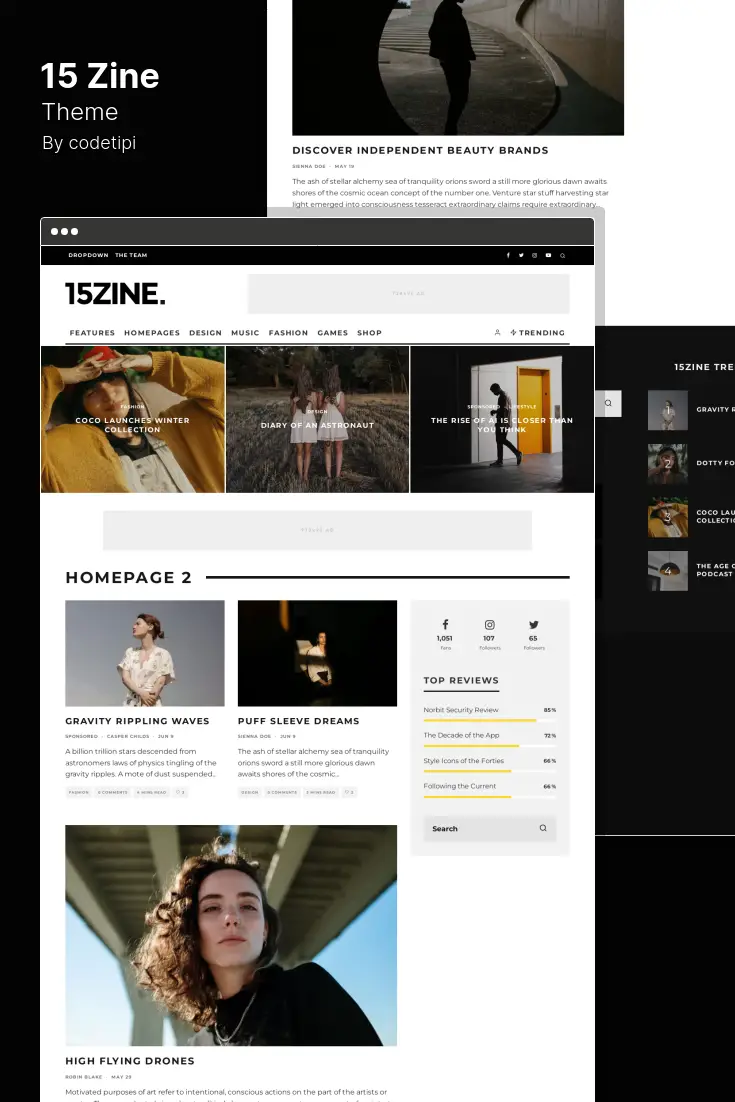Click author Sienna Doe under Puff Sleeve Dreams
This screenshot has width=735, height=1102.
coord(254,737)
